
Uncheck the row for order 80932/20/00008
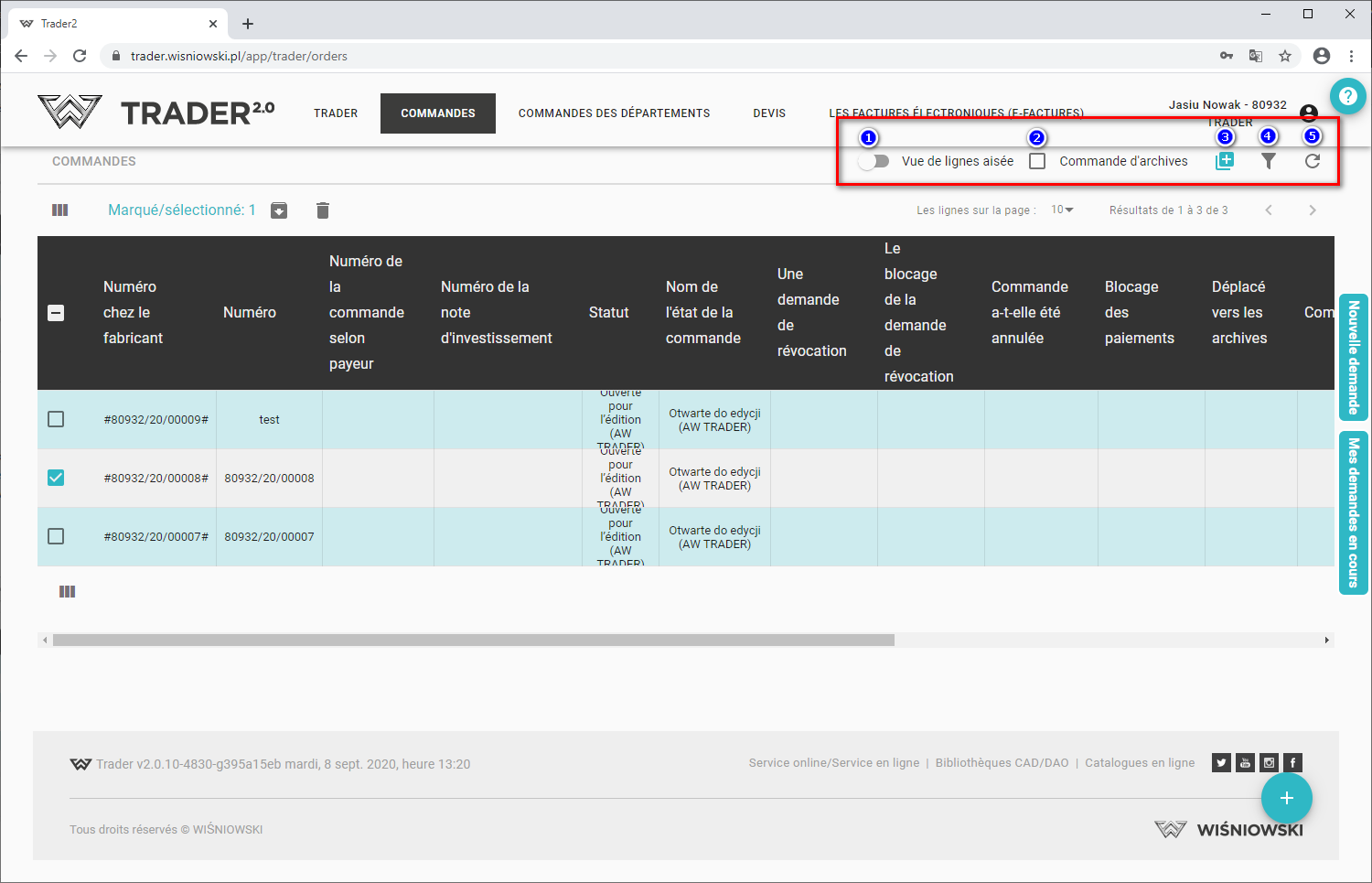[x=56, y=478]
